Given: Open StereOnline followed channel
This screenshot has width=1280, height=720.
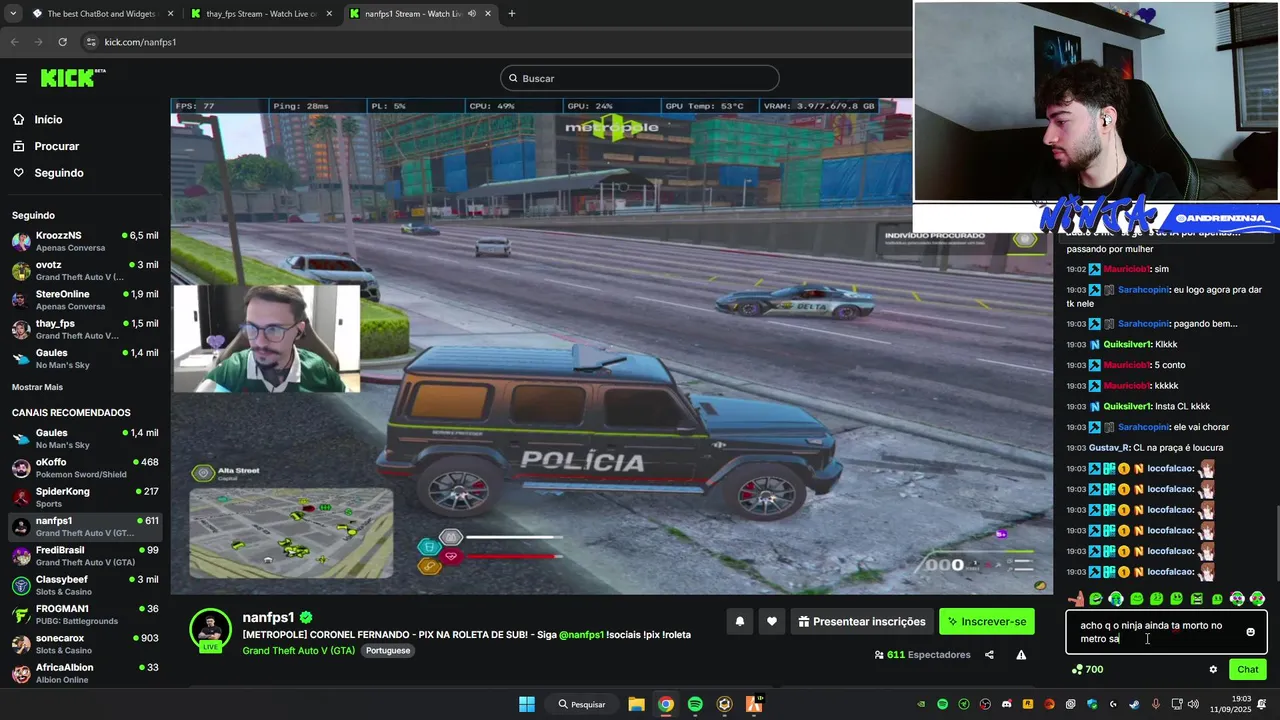Looking at the screenshot, I should click(x=85, y=300).
